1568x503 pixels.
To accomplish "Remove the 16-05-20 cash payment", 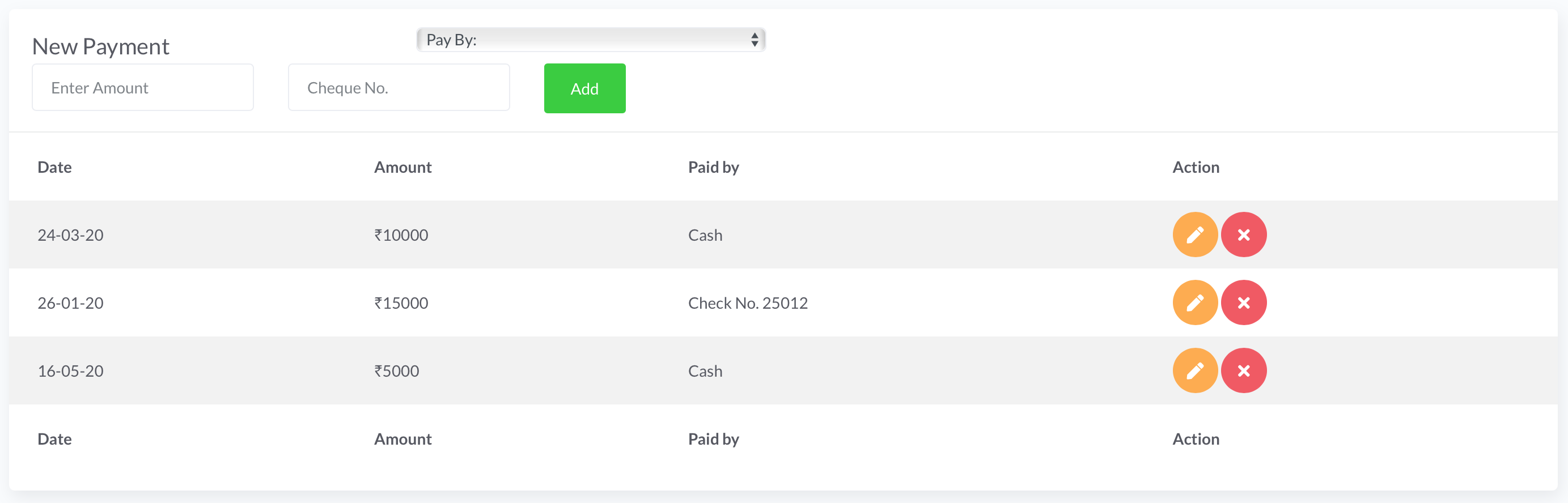I will (1243, 371).
